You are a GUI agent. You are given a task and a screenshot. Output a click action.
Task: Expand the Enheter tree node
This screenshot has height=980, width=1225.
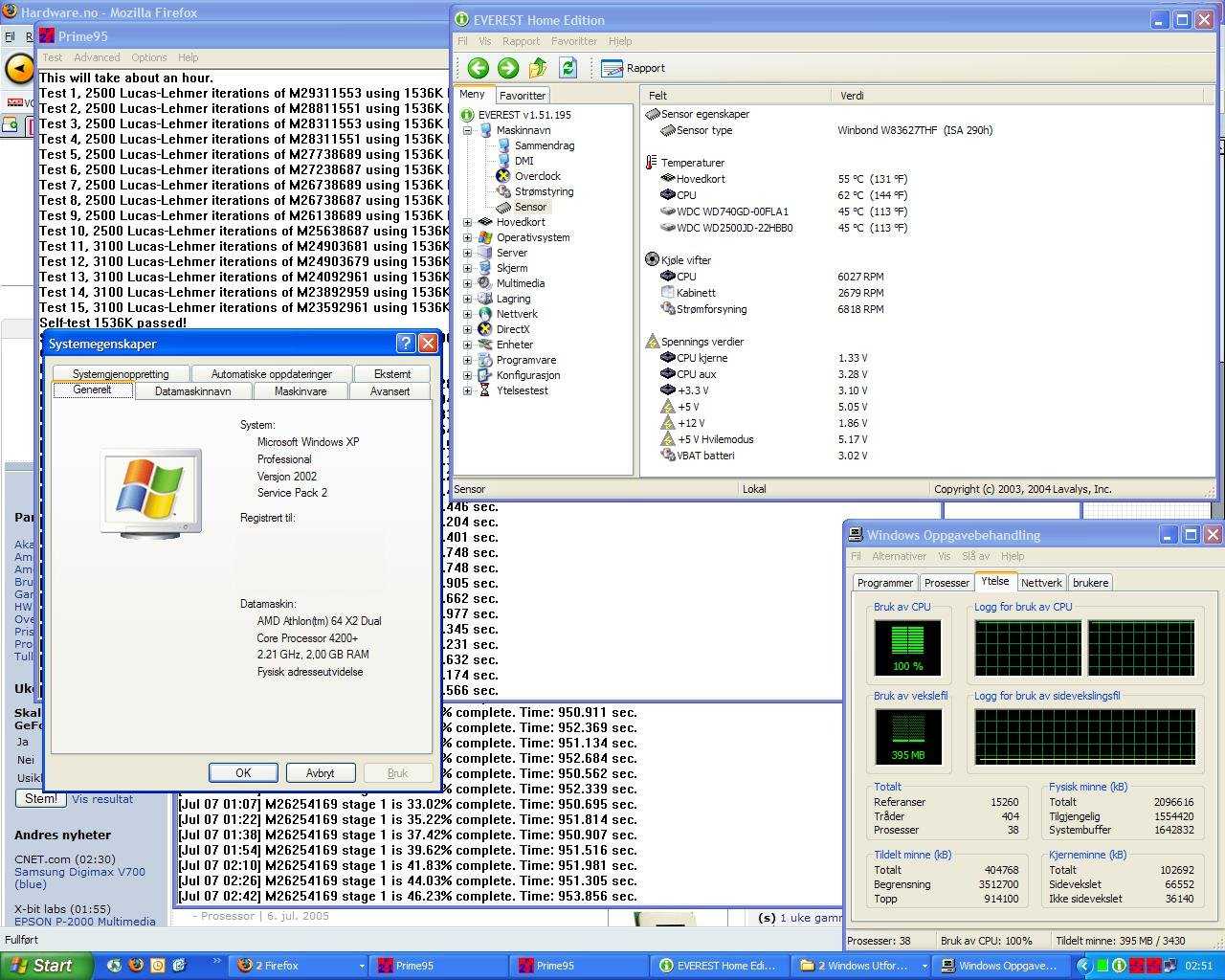(468, 345)
